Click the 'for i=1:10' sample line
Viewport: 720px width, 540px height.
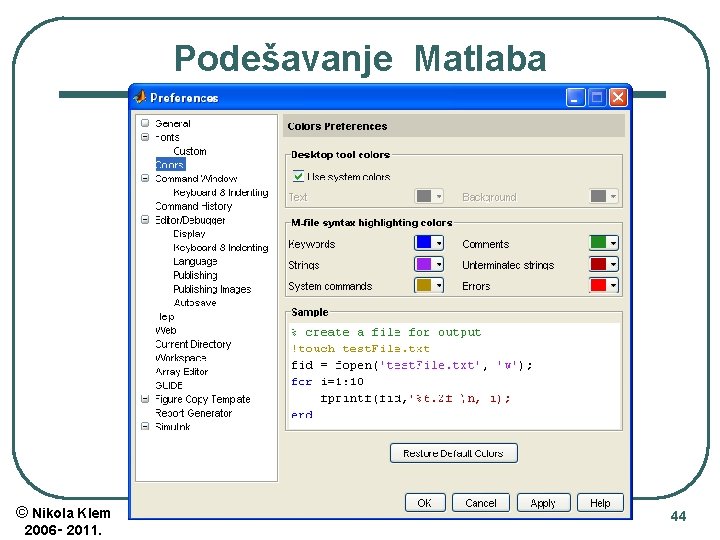click(x=327, y=381)
